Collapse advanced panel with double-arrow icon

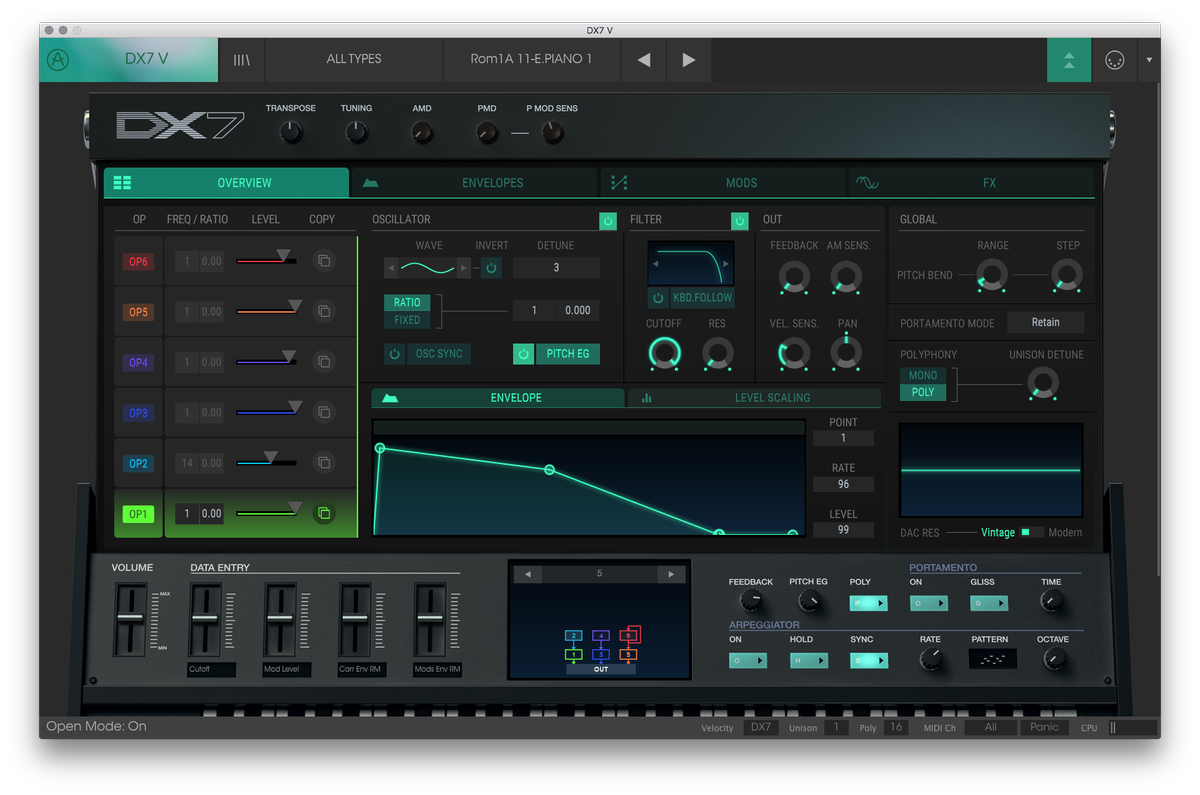click(1069, 60)
